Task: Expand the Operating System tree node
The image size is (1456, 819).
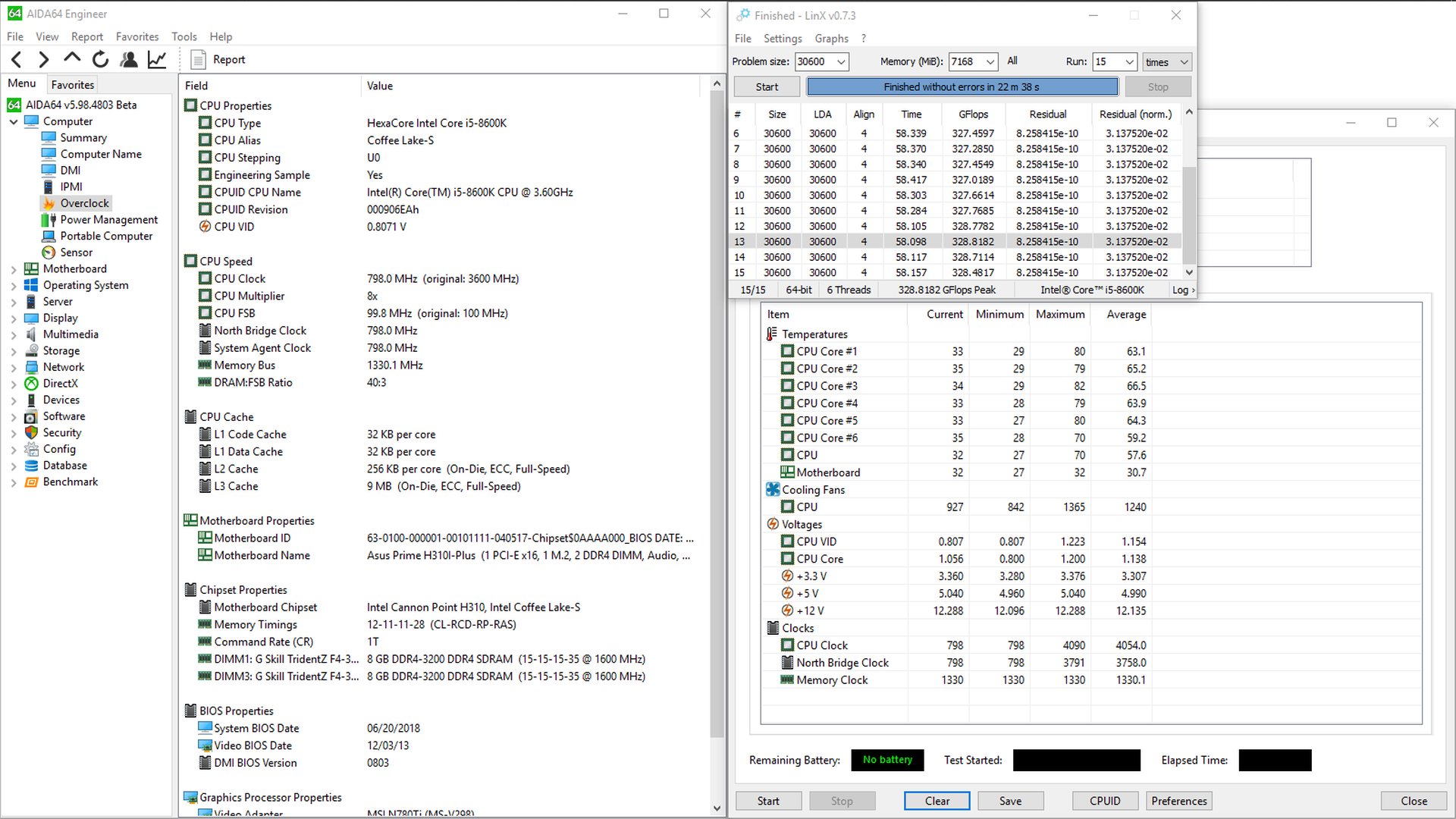Action: click(14, 286)
